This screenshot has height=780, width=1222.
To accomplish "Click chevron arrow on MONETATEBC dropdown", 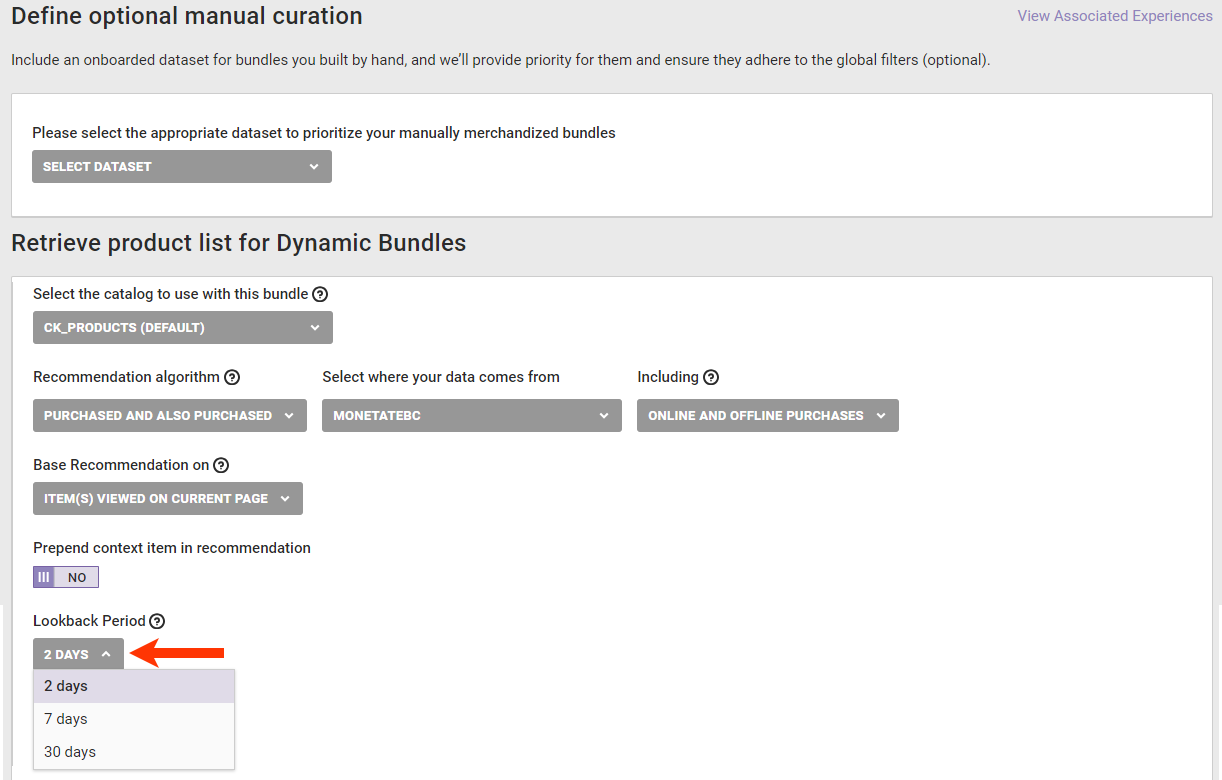I will click(x=604, y=416).
